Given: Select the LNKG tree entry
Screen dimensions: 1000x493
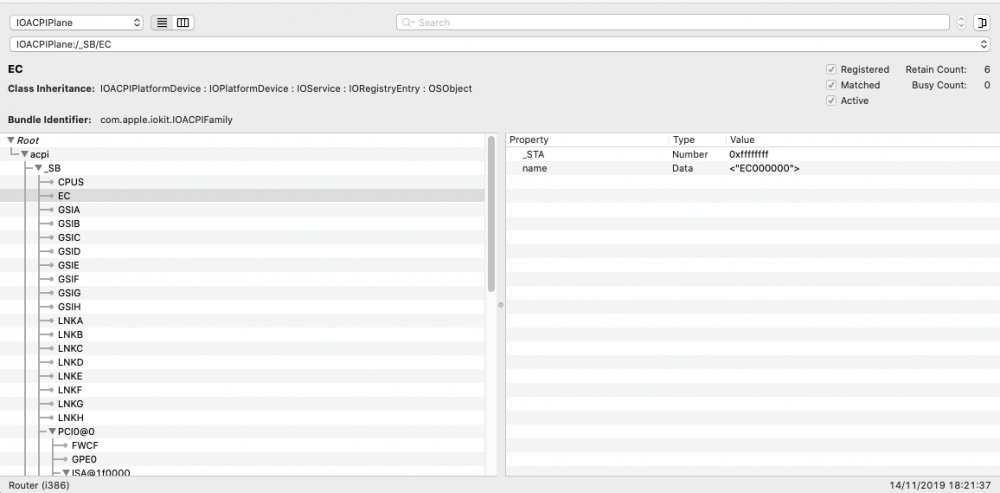Looking at the screenshot, I should (70, 404).
